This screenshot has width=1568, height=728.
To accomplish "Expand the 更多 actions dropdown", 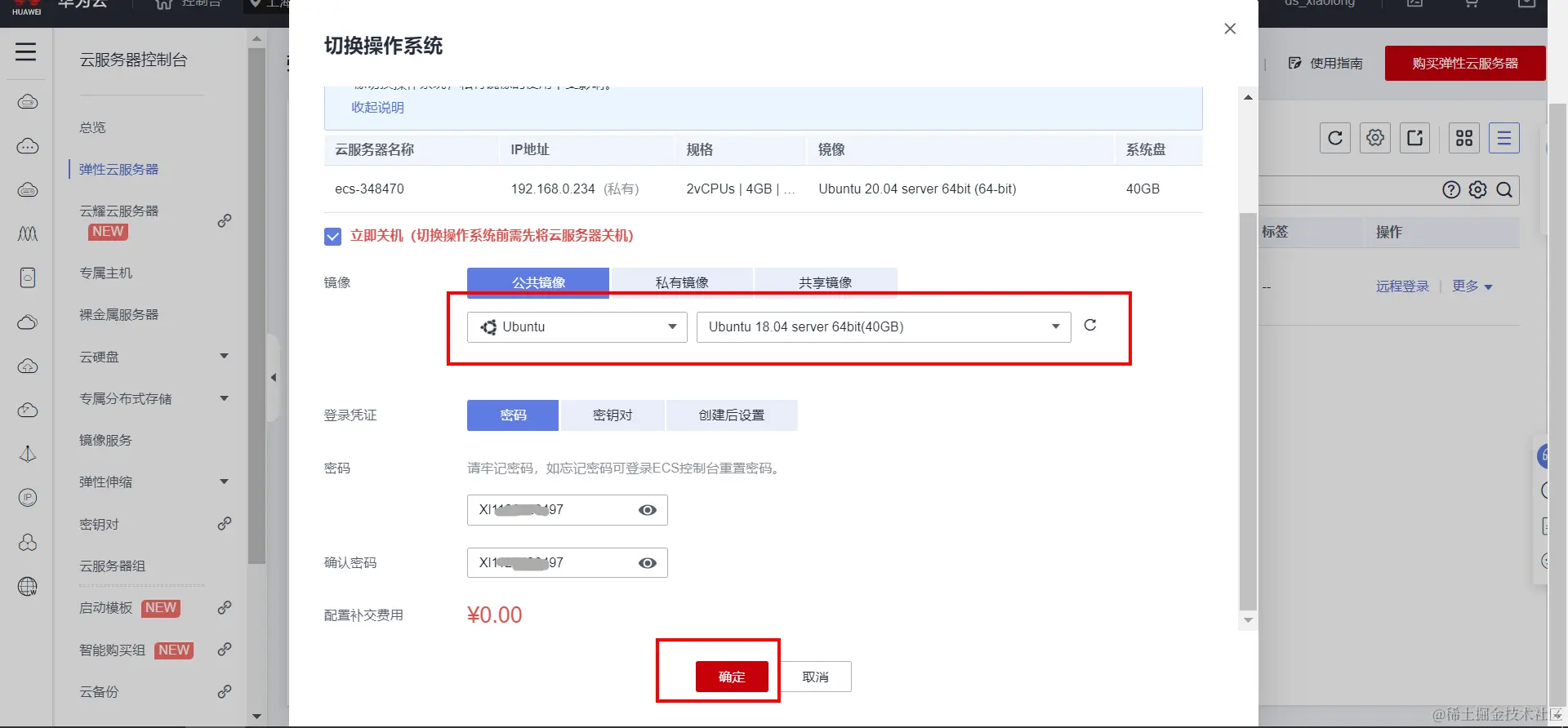I will (x=1472, y=286).
